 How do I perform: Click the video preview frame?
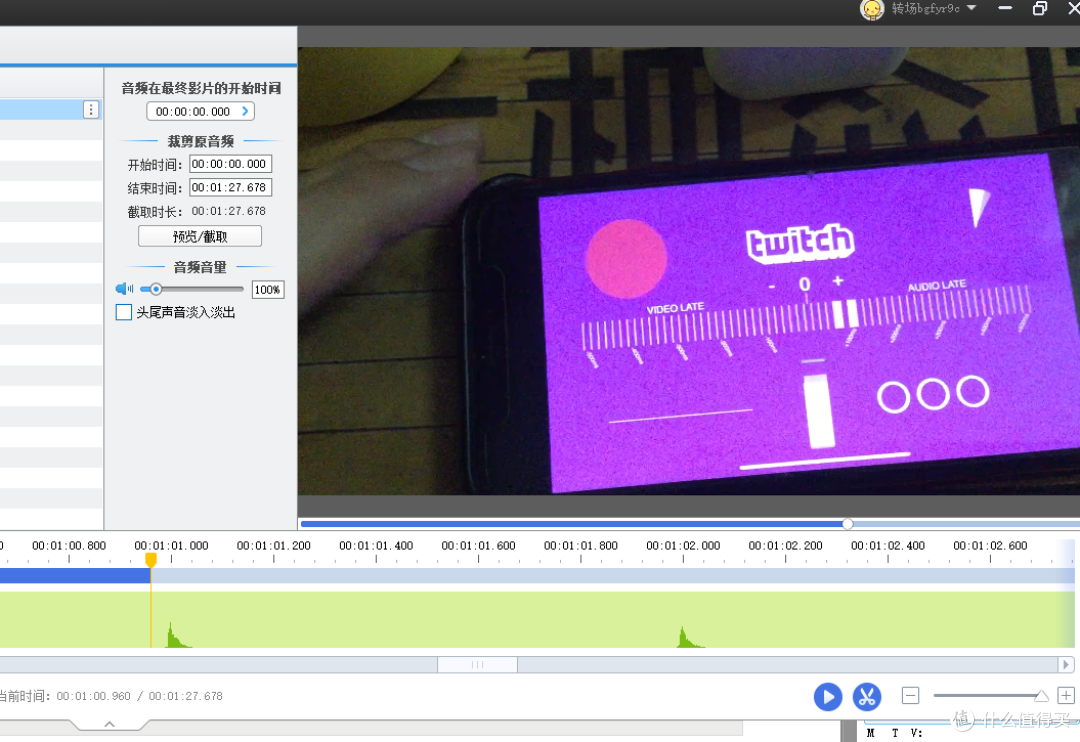[689, 271]
